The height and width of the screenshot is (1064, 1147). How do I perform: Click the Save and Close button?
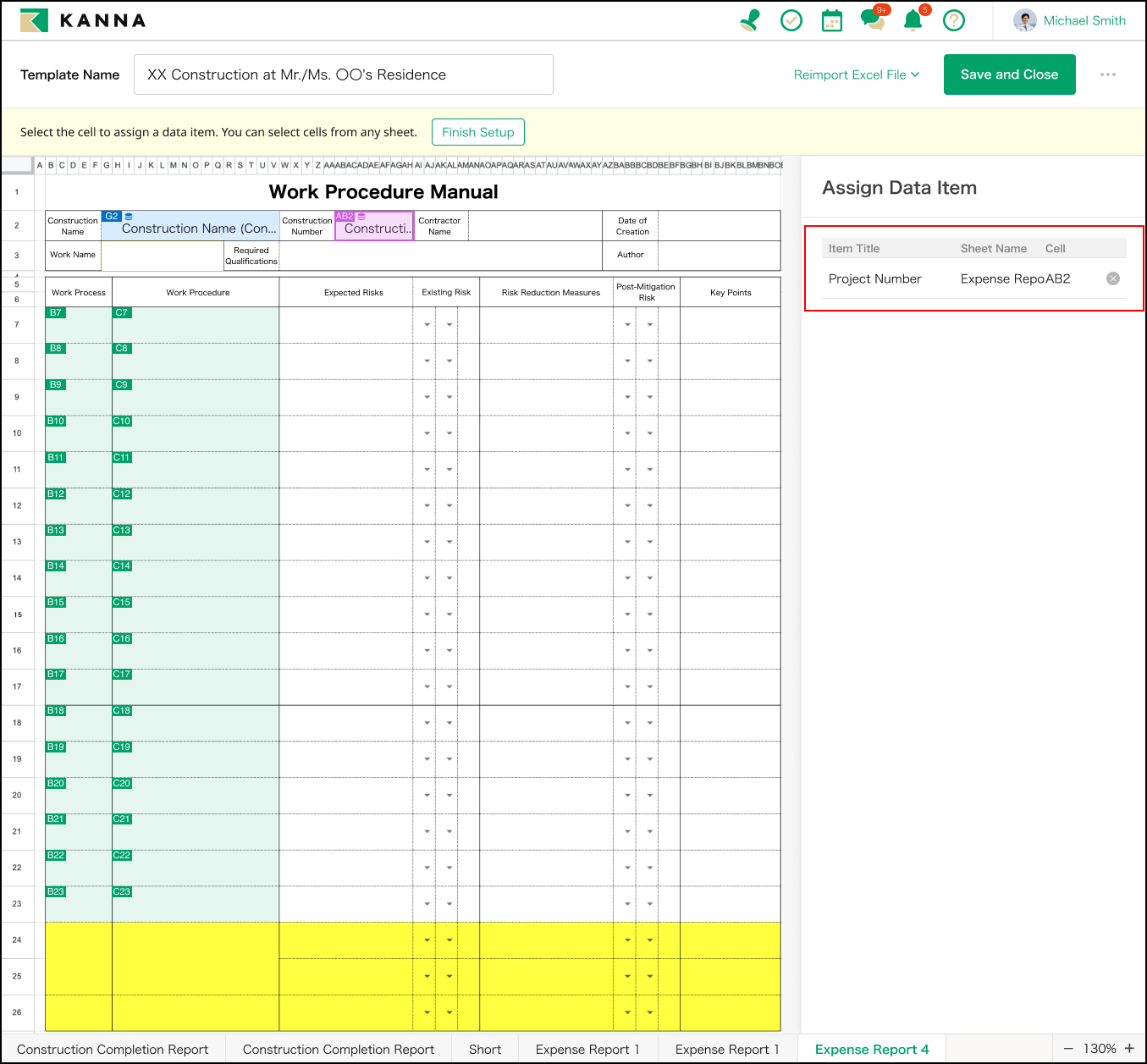click(1009, 74)
